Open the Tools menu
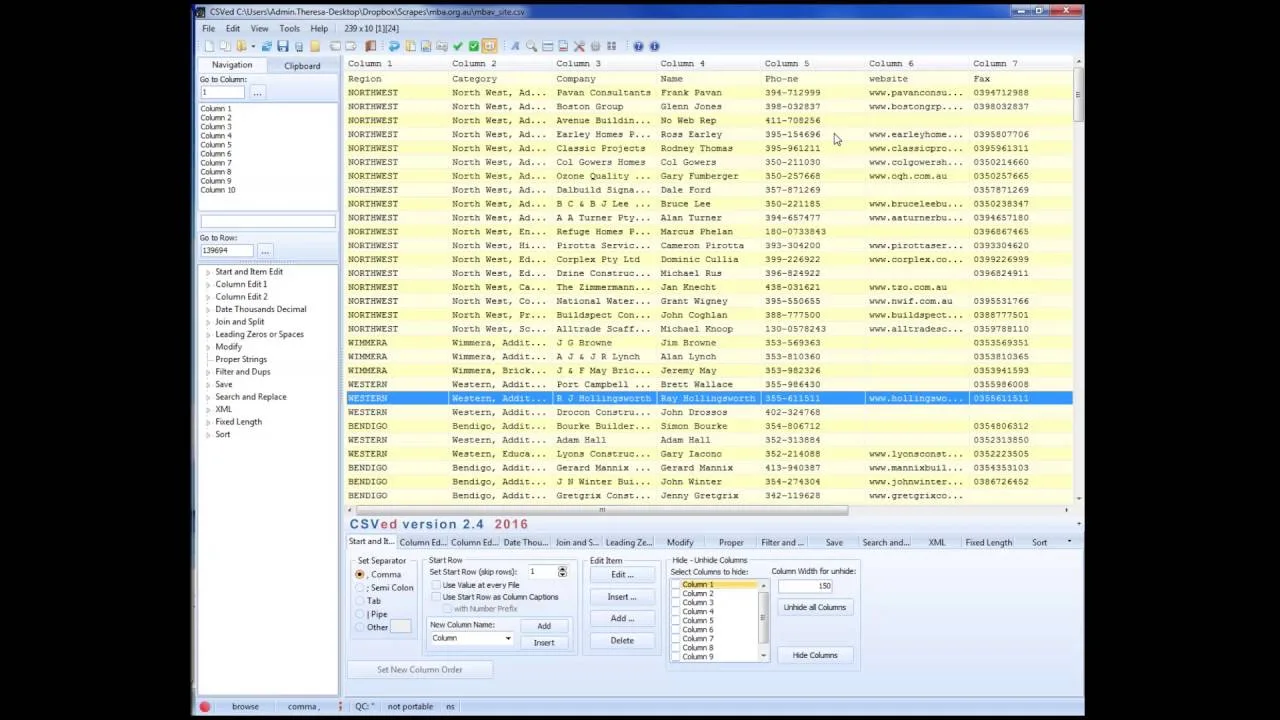The image size is (1280, 720). click(289, 28)
